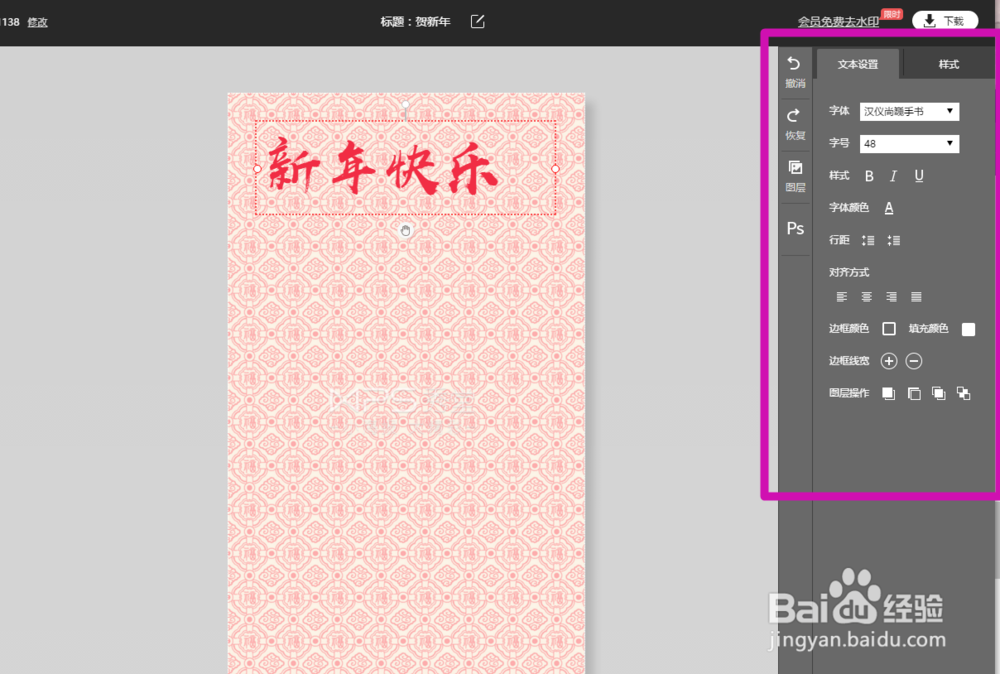Image resolution: width=1000 pixels, height=674 pixels.
Task: Click the first layer operation (图层操作) icon
Action: click(x=888, y=393)
